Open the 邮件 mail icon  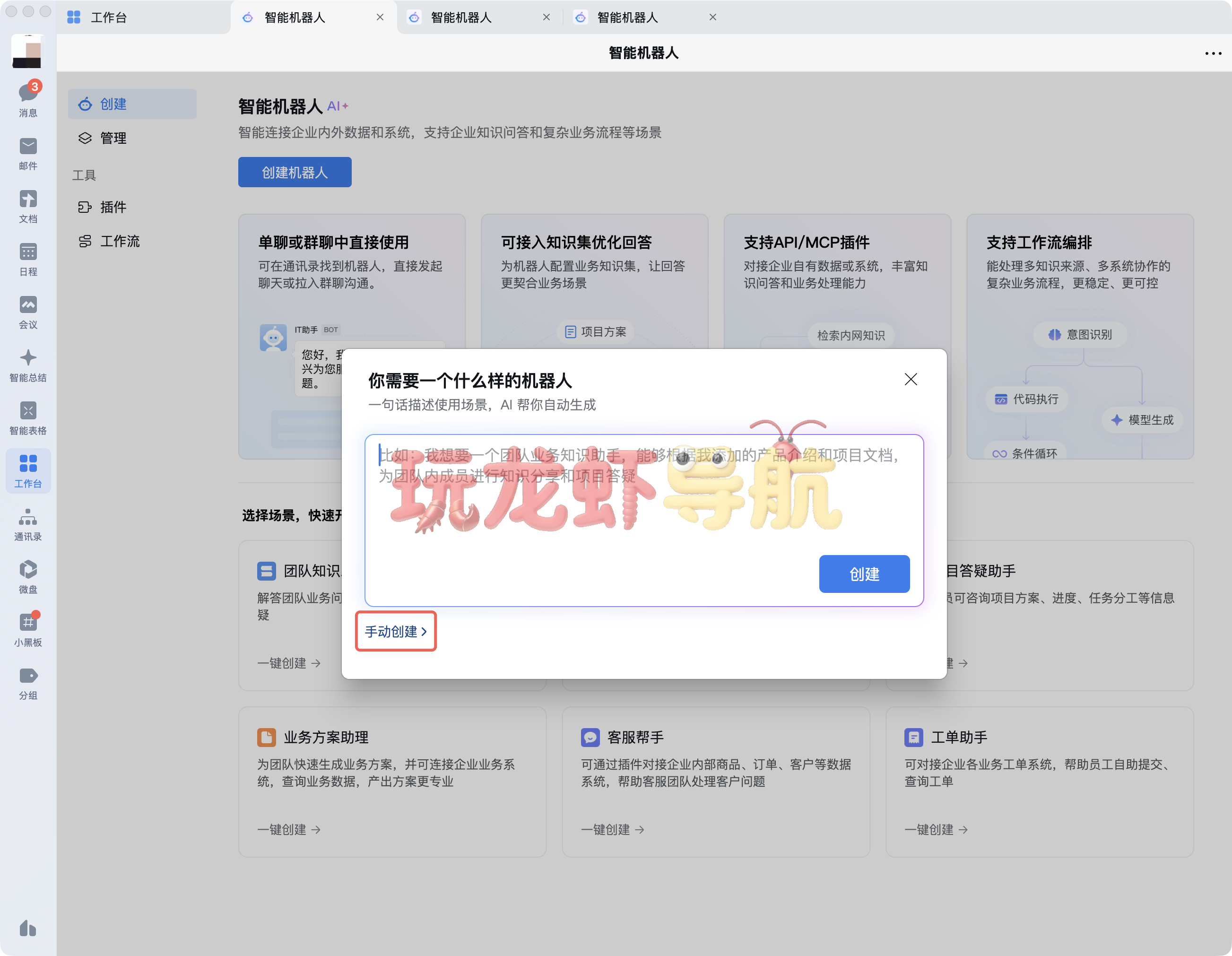click(x=27, y=153)
